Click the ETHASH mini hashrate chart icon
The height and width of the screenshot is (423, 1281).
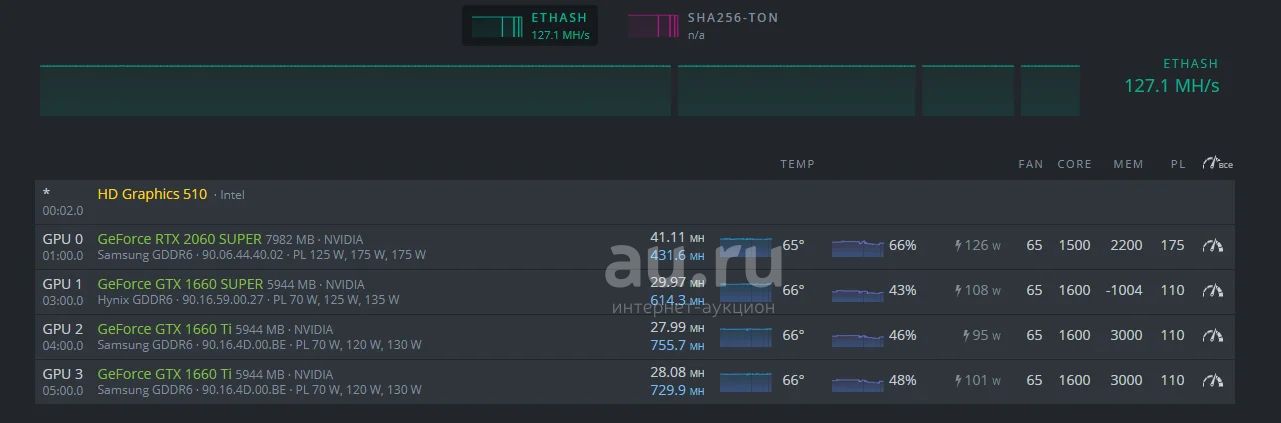(497, 26)
